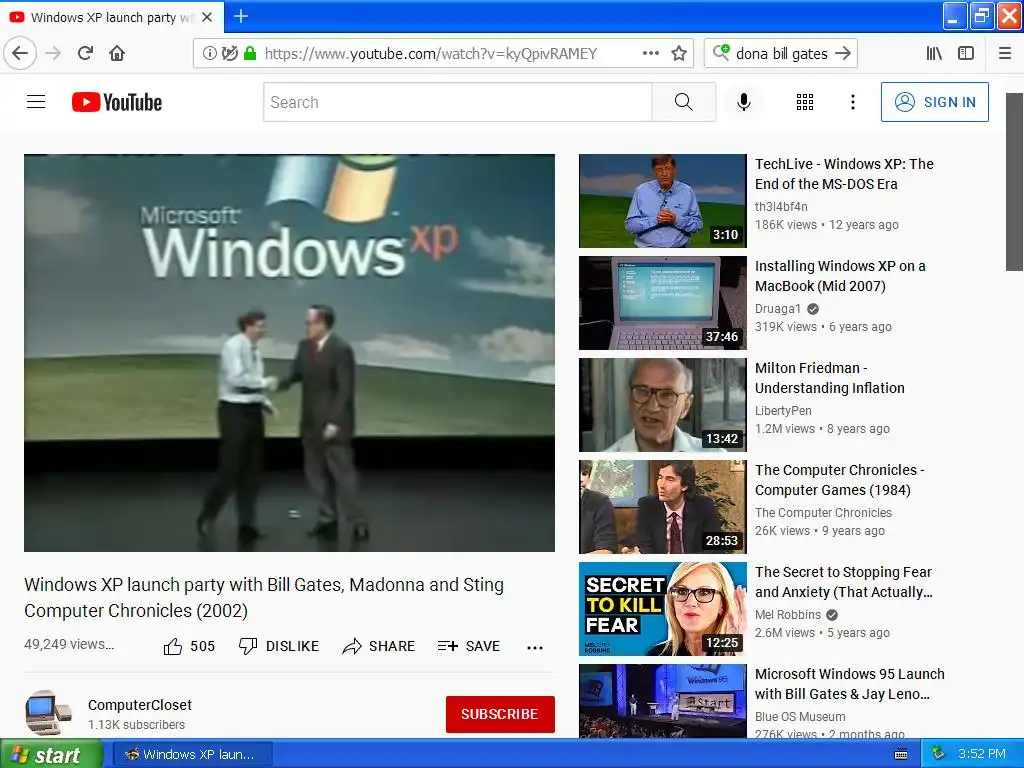This screenshot has width=1024, height=768.
Task: Click the YouTube magnifier search button
Action: pos(684,102)
